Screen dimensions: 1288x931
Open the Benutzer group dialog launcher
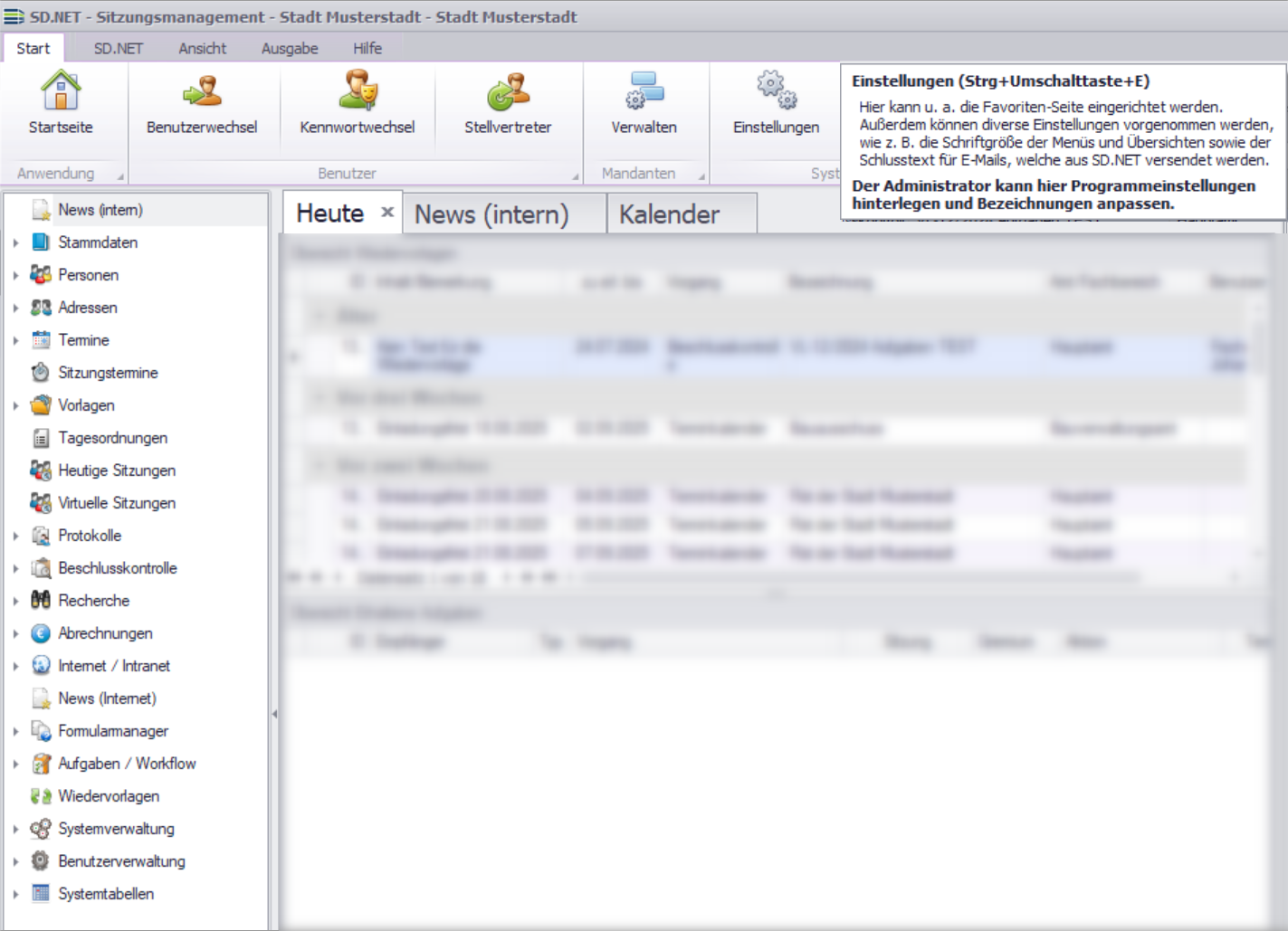tap(575, 176)
